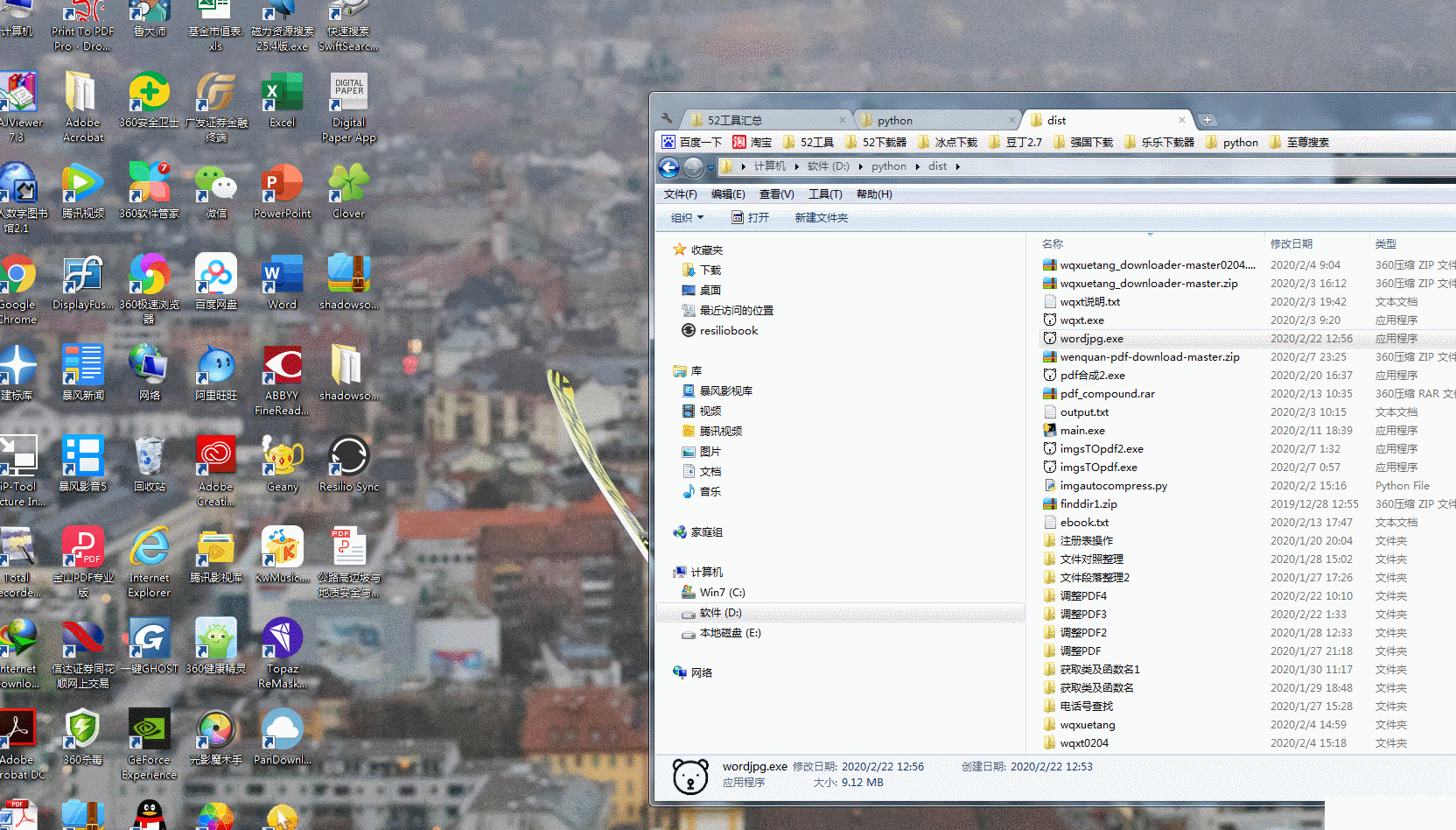The height and width of the screenshot is (830, 1456).
Task: Open the 淘宝 bookmark
Action: (x=752, y=142)
